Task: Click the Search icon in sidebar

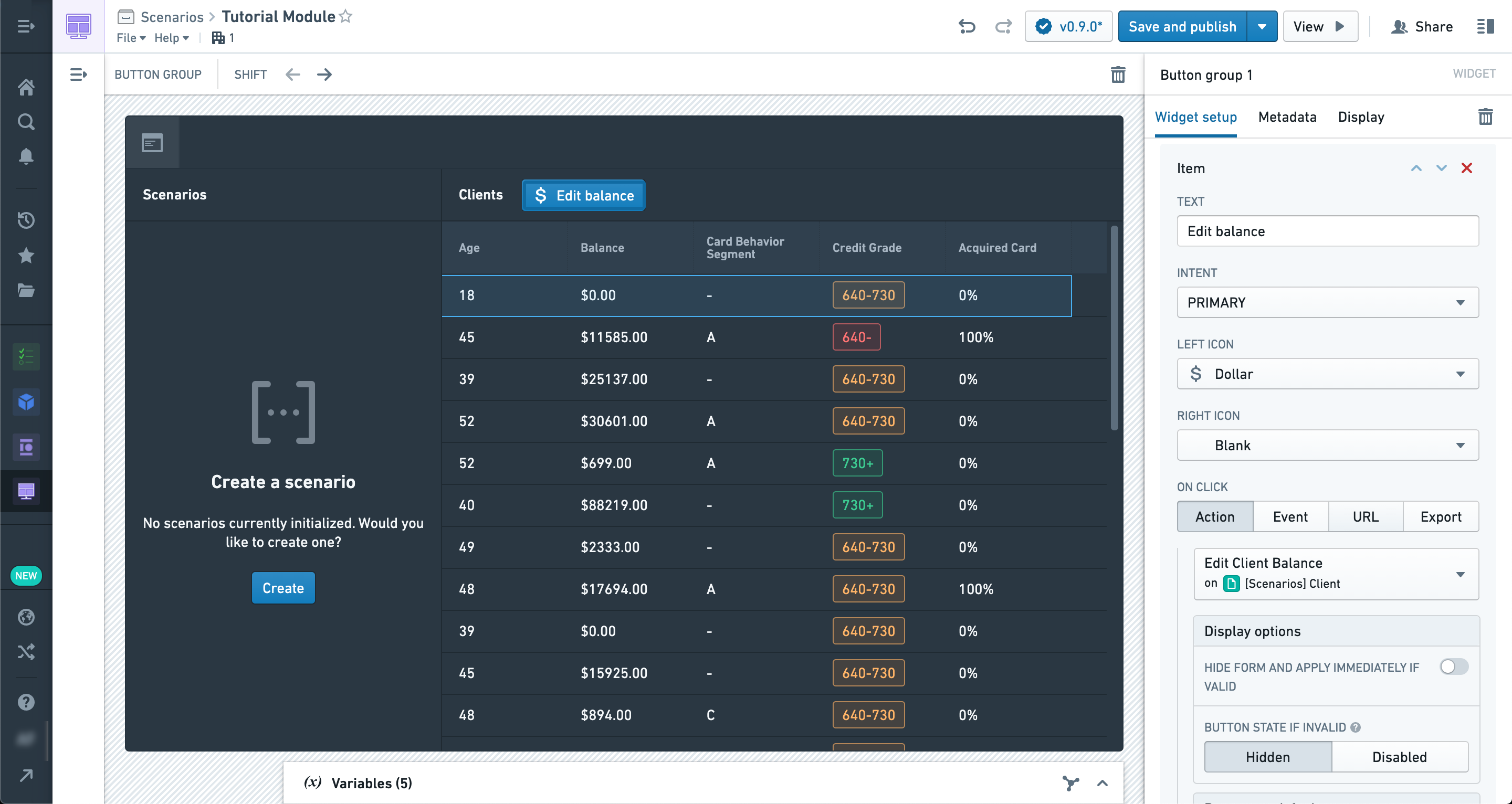Action: [26, 121]
